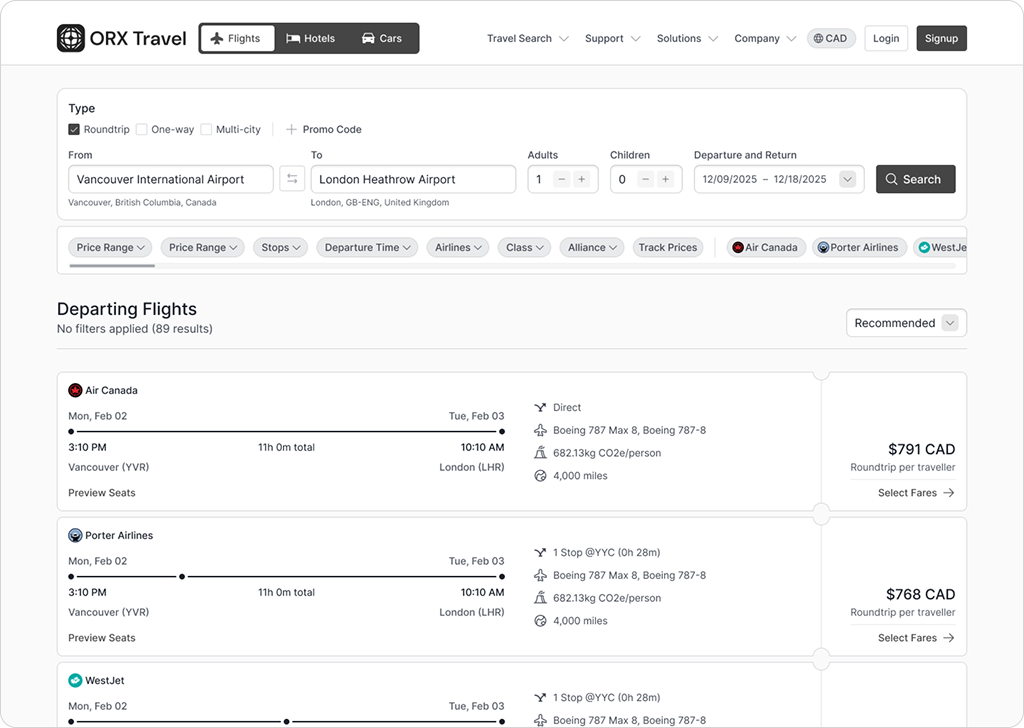The height and width of the screenshot is (728, 1024).
Task: Click the From airport field
Action: 170,179
